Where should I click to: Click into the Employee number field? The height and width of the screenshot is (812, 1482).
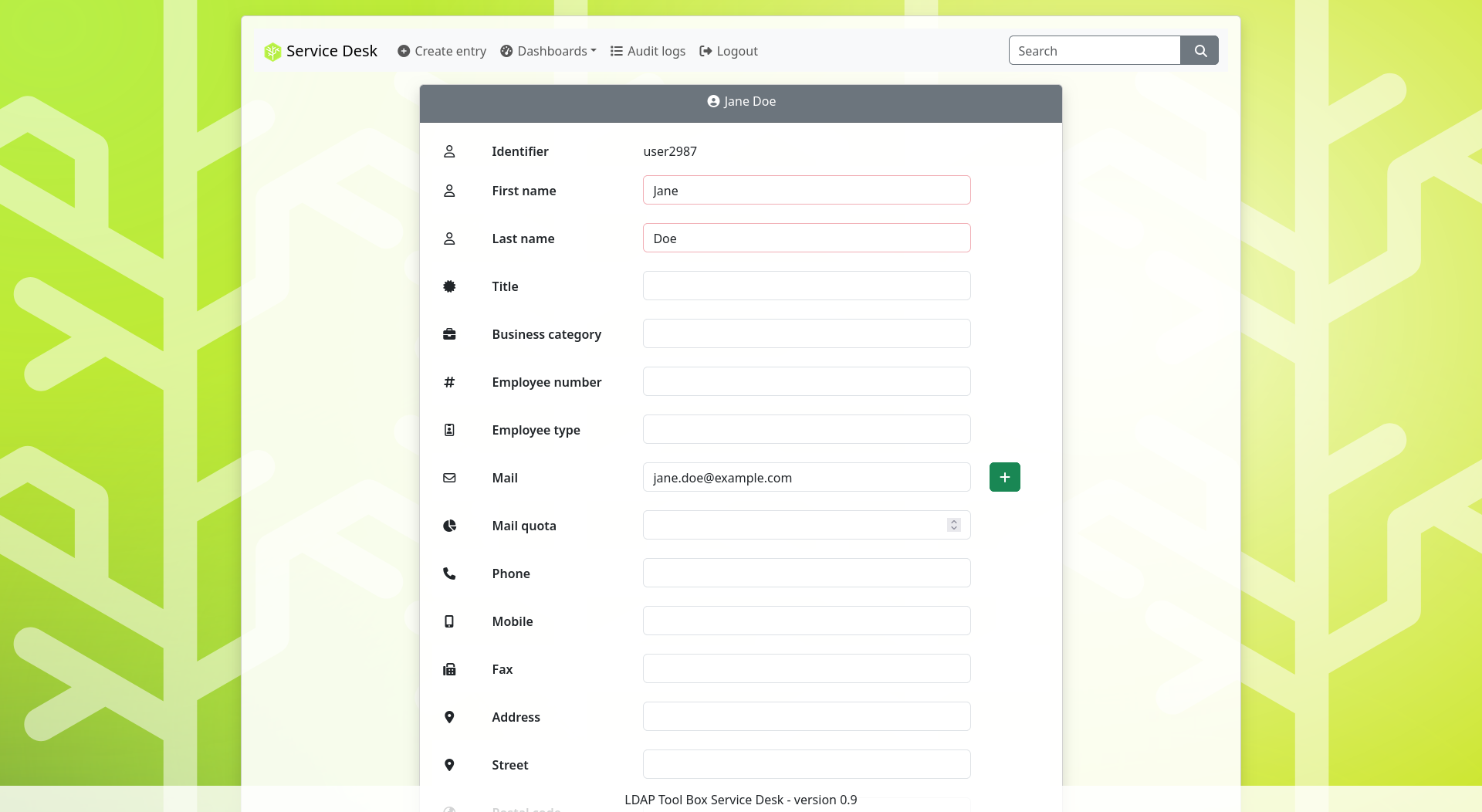[807, 381]
